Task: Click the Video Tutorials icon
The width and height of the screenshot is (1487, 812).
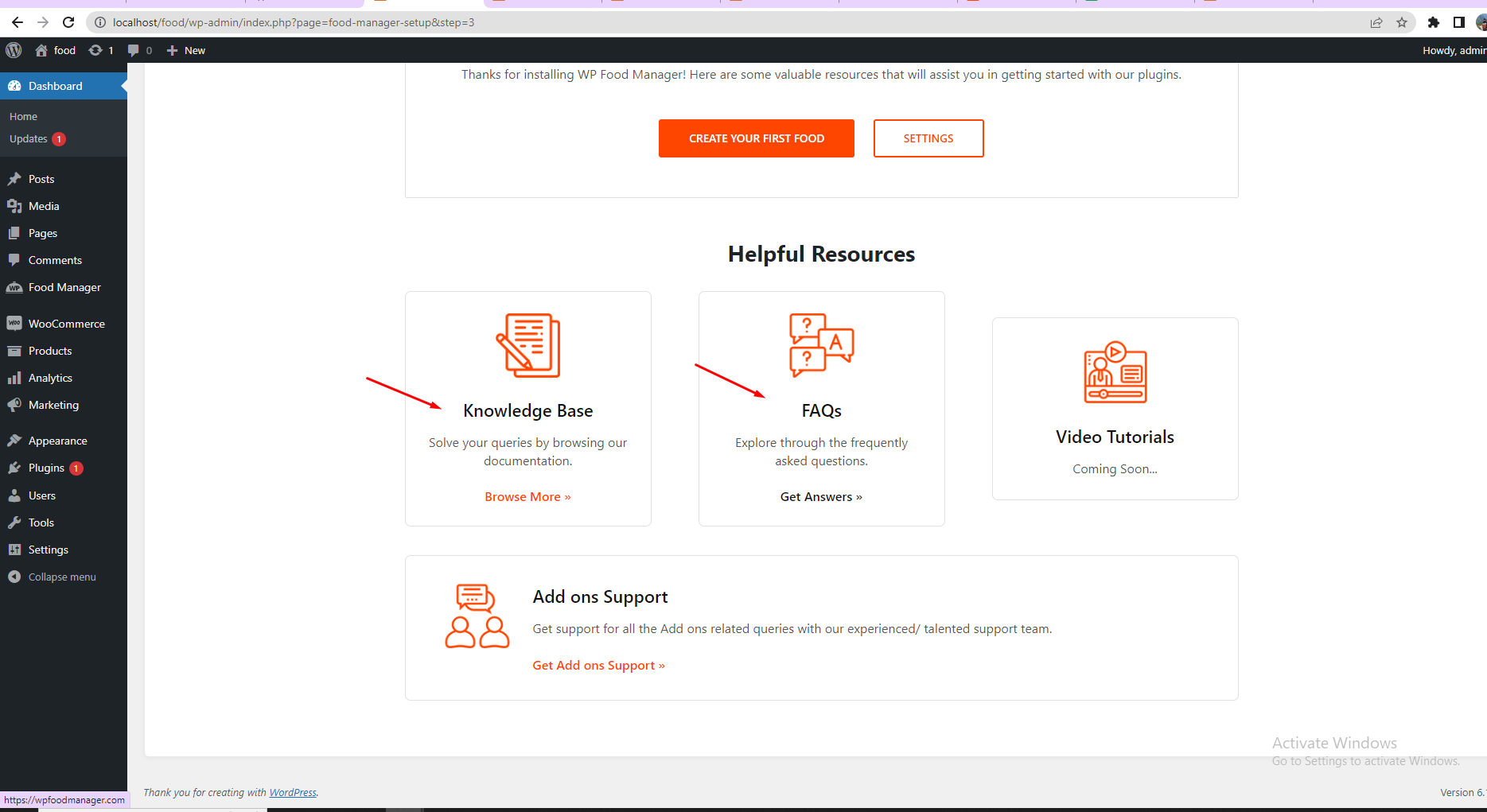Action: coord(1115,372)
